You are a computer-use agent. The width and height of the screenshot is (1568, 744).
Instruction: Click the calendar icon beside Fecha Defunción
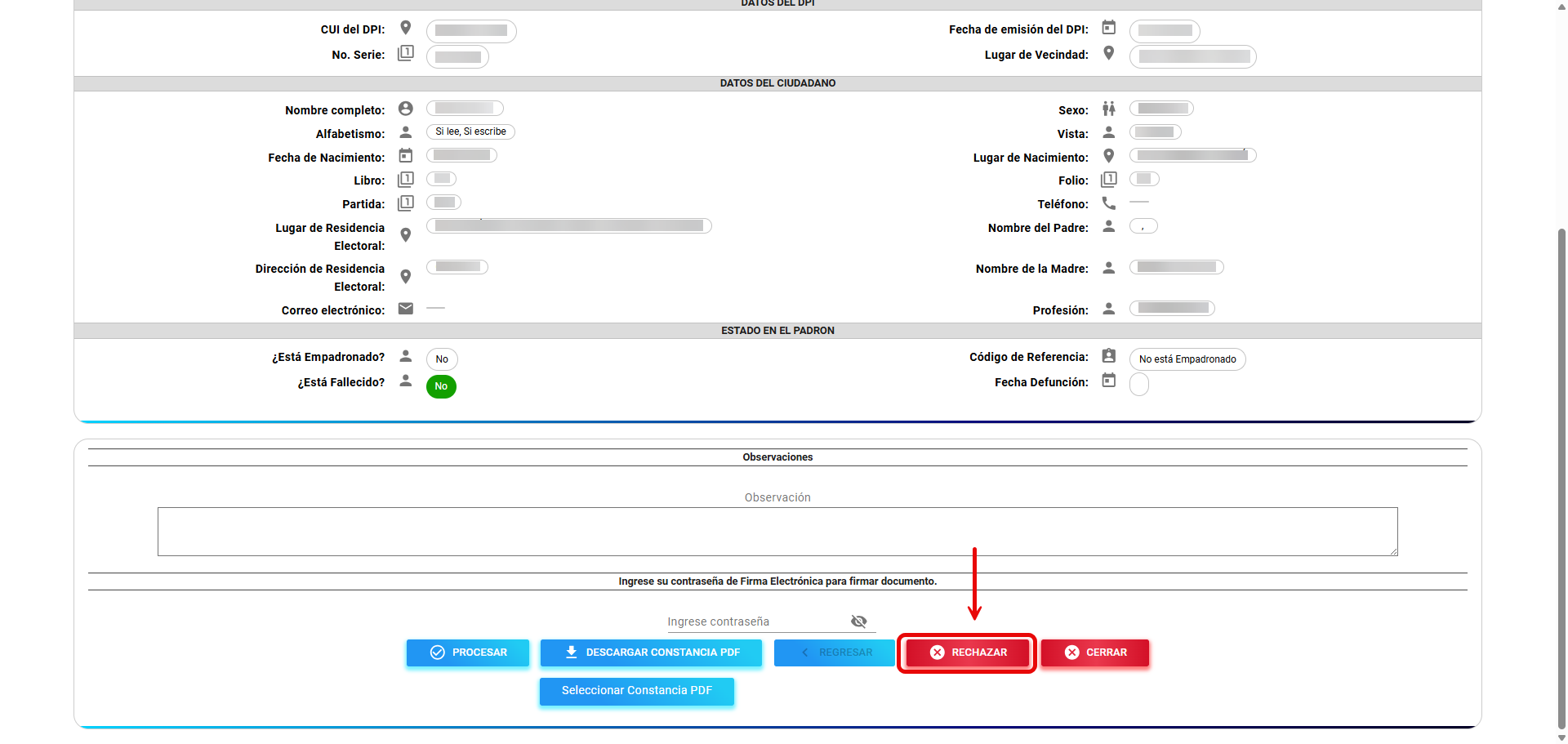(1108, 381)
